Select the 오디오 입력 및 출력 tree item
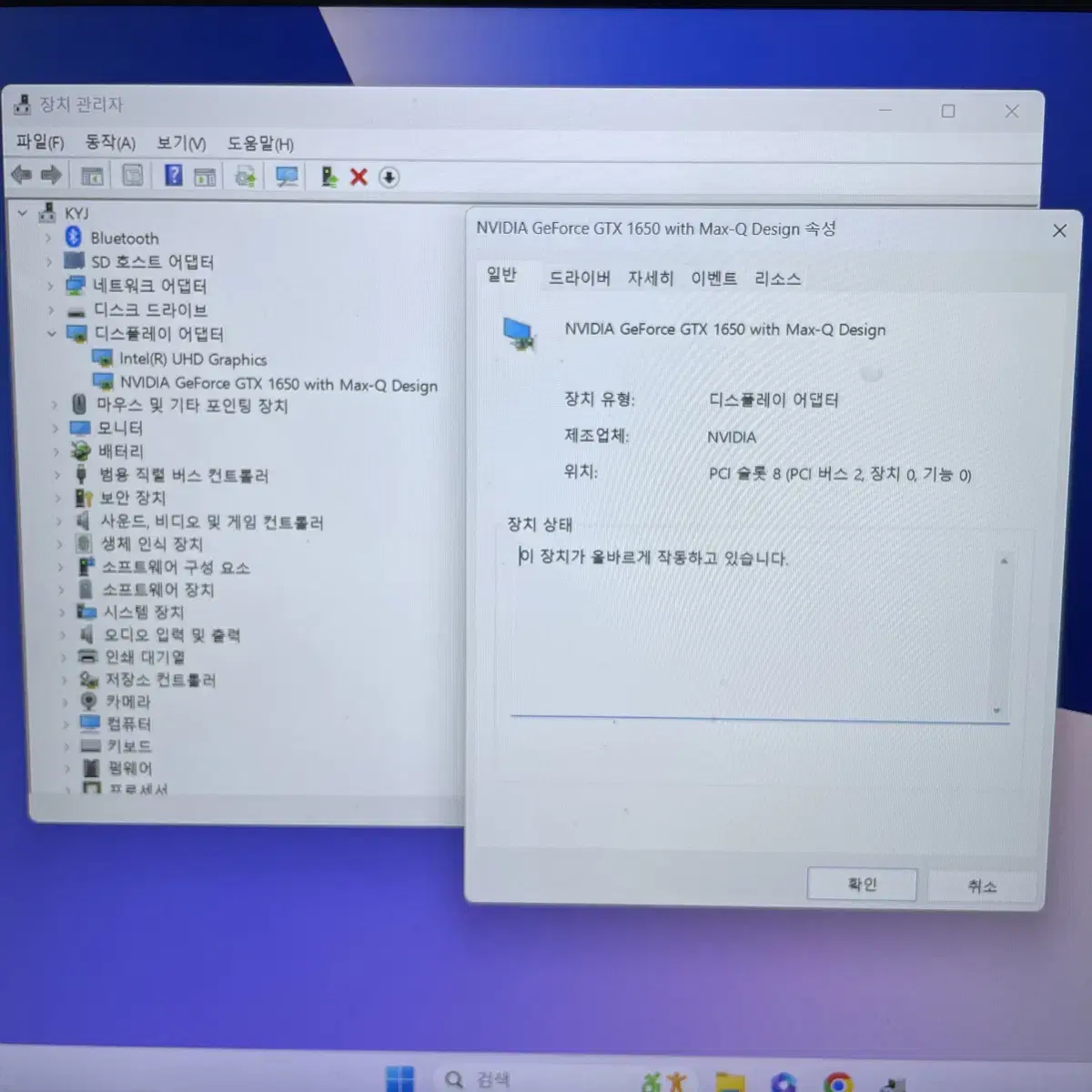The width and height of the screenshot is (1092, 1092). tap(172, 634)
